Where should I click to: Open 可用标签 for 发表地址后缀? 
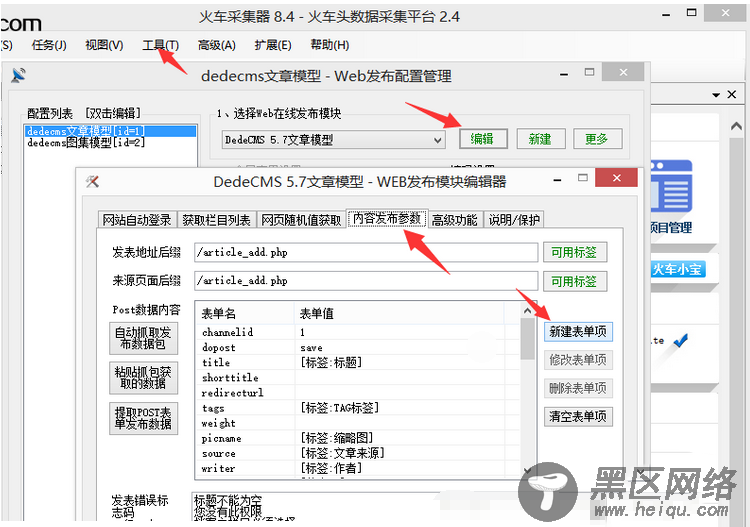[575, 252]
